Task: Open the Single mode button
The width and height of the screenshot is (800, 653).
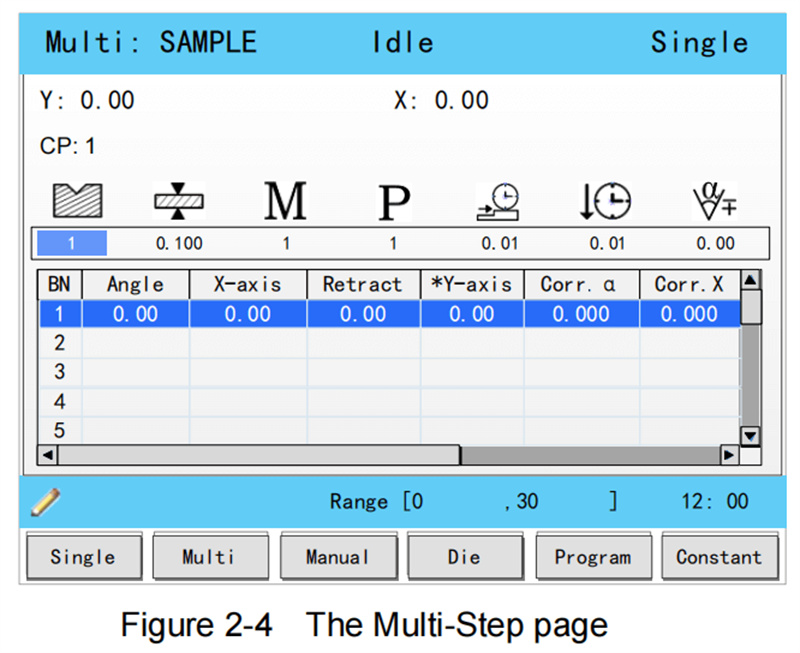Action: 84,557
